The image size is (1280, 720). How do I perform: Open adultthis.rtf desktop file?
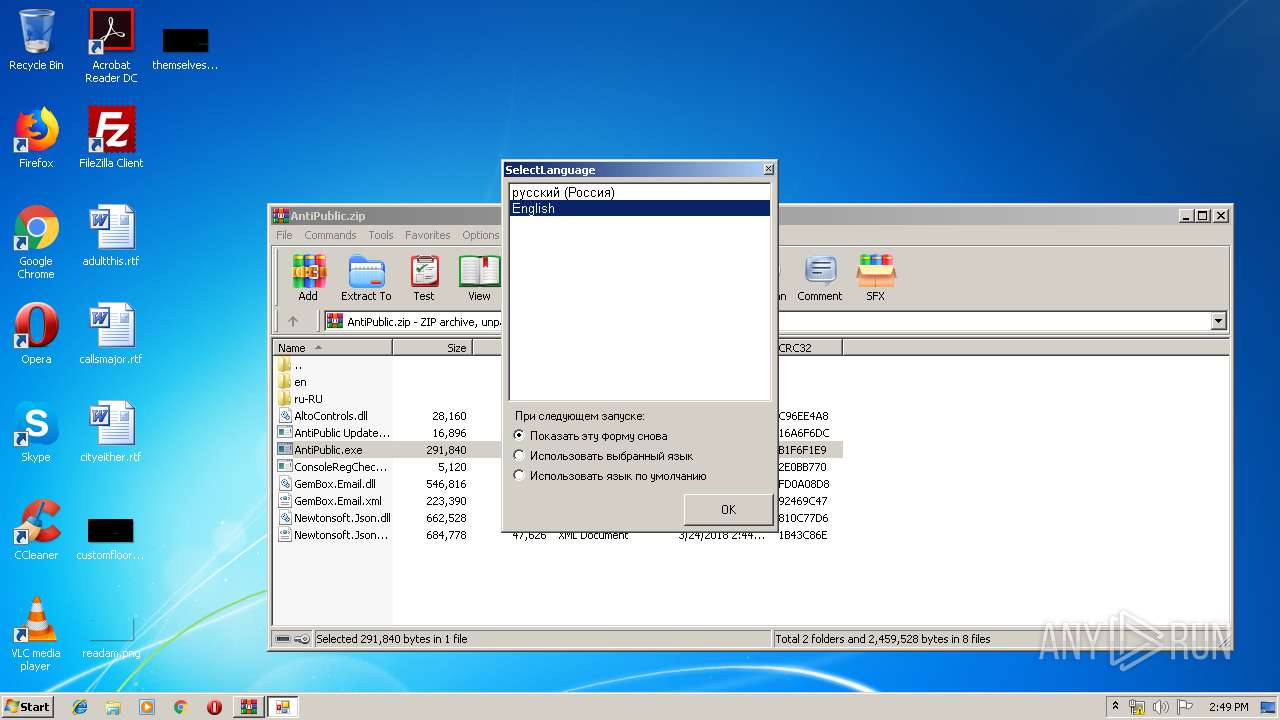pos(111,236)
